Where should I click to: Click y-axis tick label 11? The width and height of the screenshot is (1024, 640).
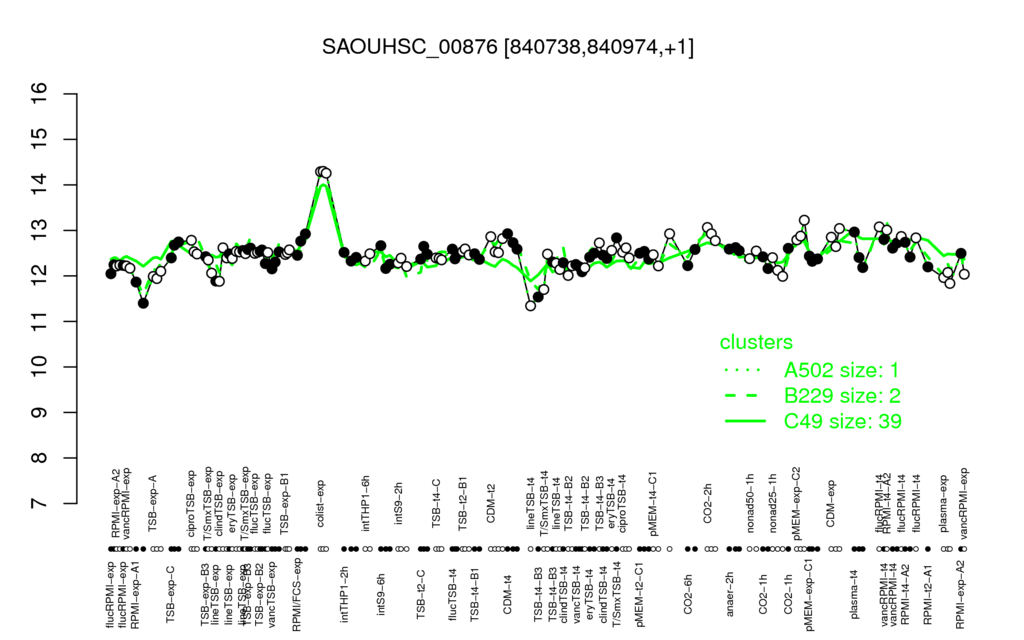click(x=40, y=321)
